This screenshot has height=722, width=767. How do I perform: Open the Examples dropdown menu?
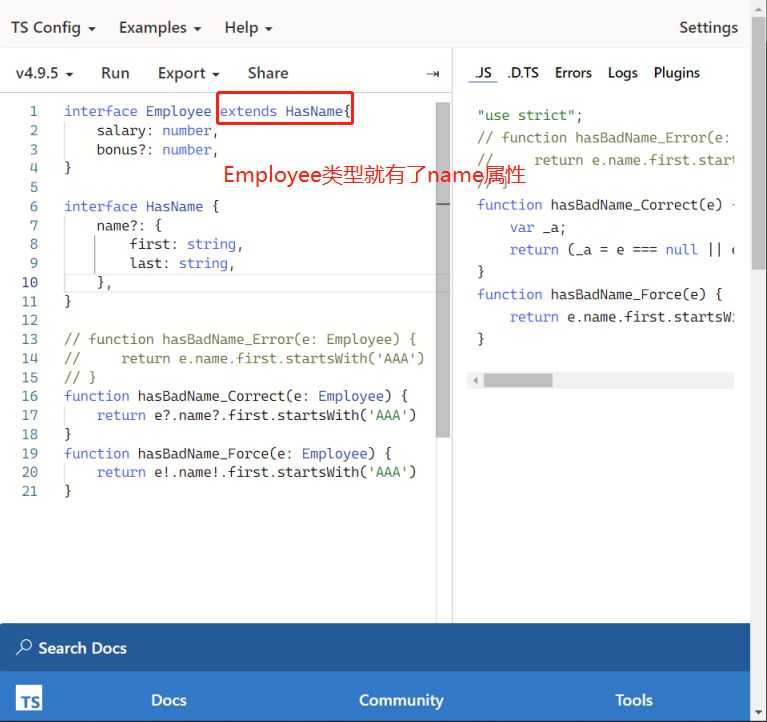tap(160, 28)
